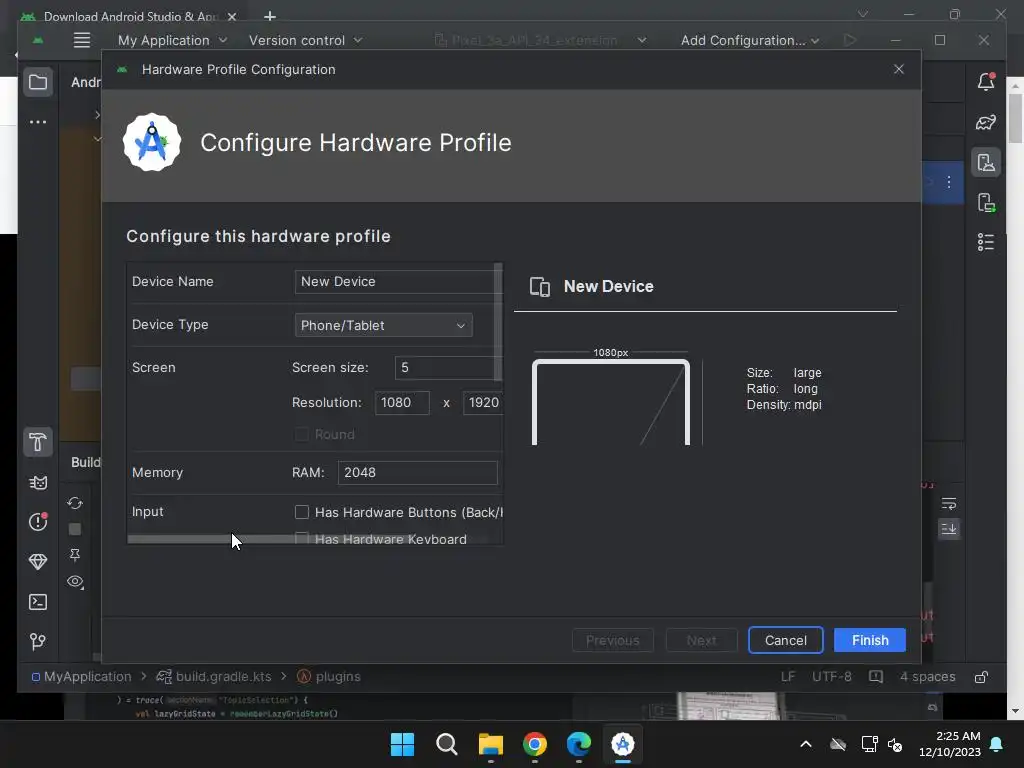Open the main hamburger menu
1024x768 pixels.
[82, 40]
